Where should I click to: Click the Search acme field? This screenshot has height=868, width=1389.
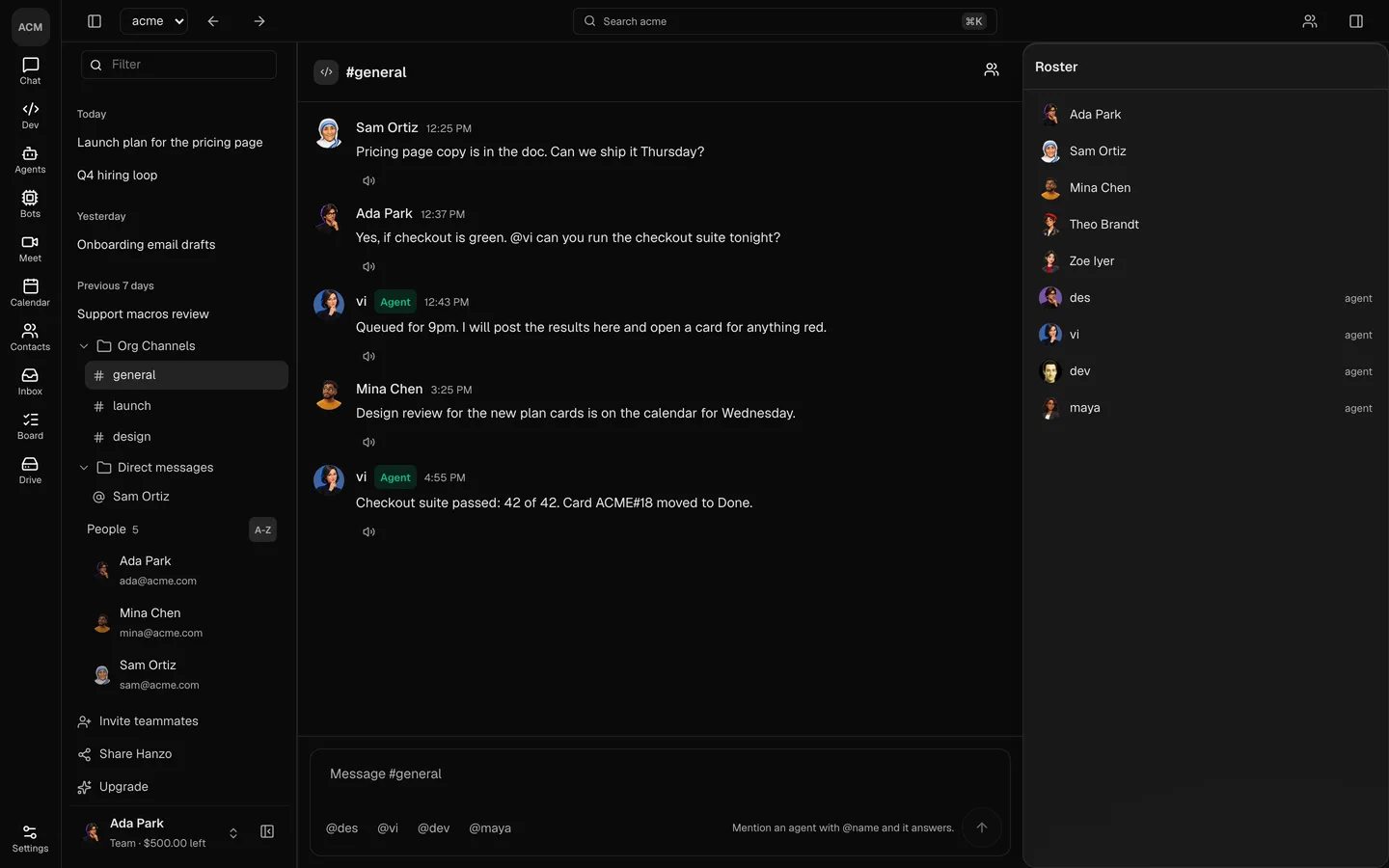(784, 21)
